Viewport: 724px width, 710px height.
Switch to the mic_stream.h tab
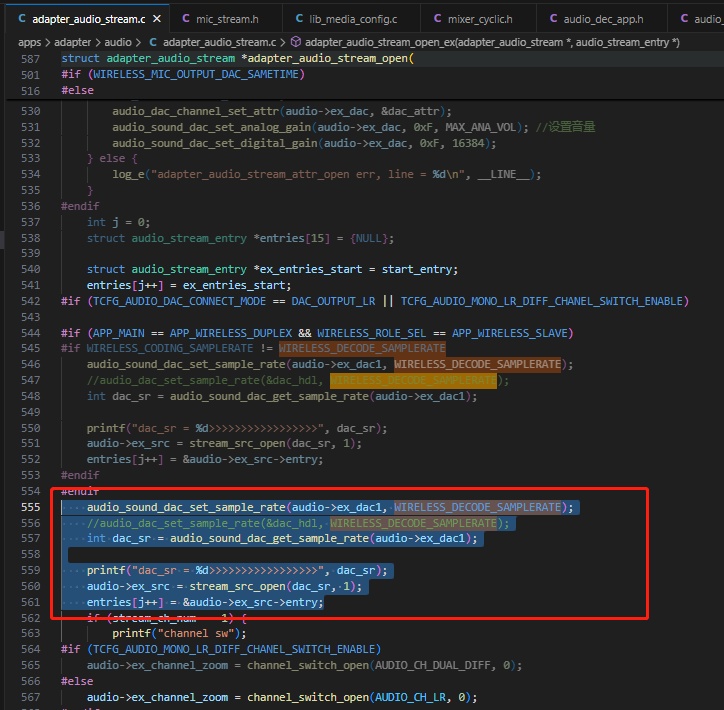(226, 19)
